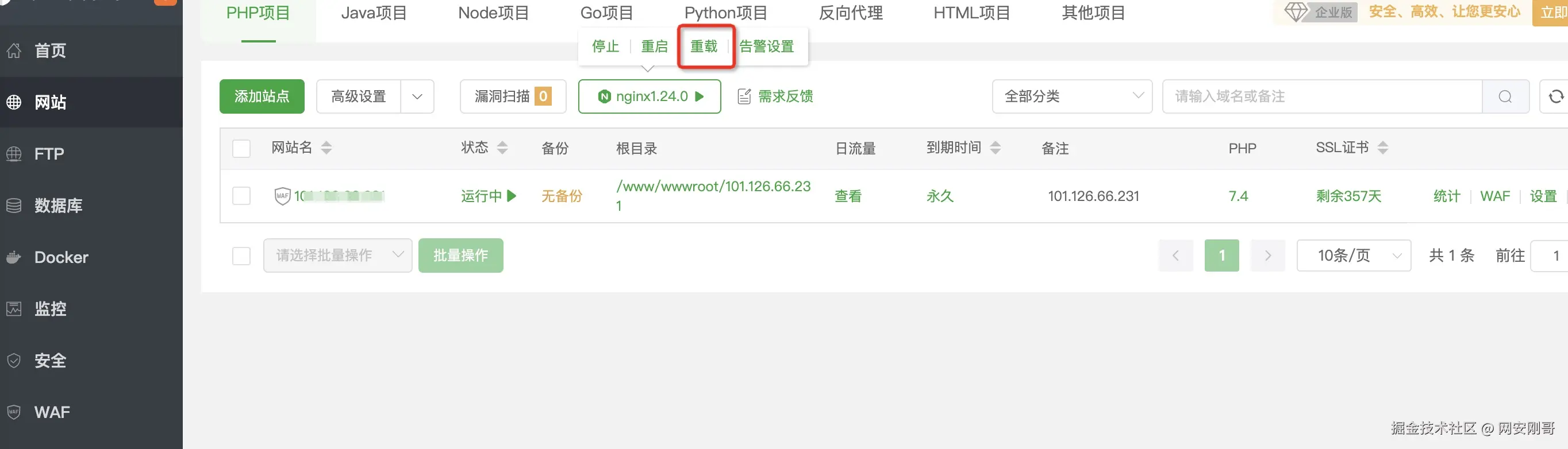Open the 10条/页 page size dropdown
1568x449 pixels.
1354,256
